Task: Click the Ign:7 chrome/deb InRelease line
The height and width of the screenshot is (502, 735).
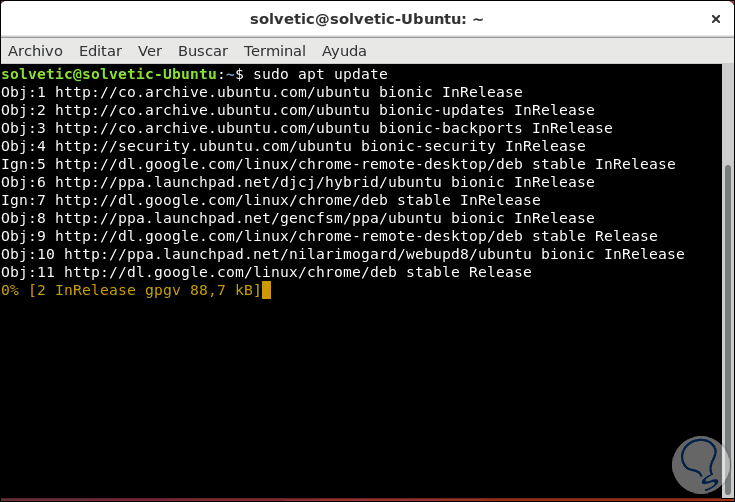Action: coord(271,200)
